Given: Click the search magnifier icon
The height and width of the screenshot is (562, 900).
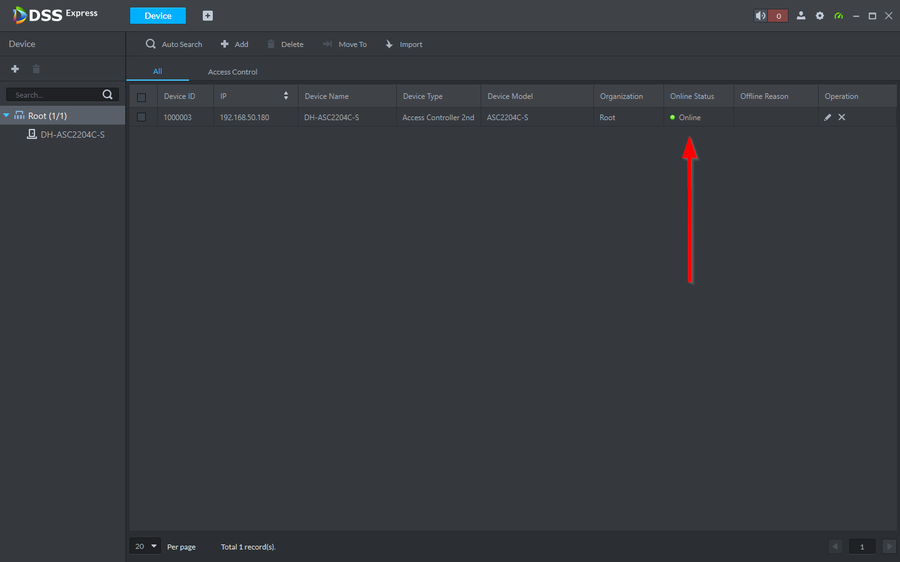Looking at the screenshot, I should click(x=107, y=95).
